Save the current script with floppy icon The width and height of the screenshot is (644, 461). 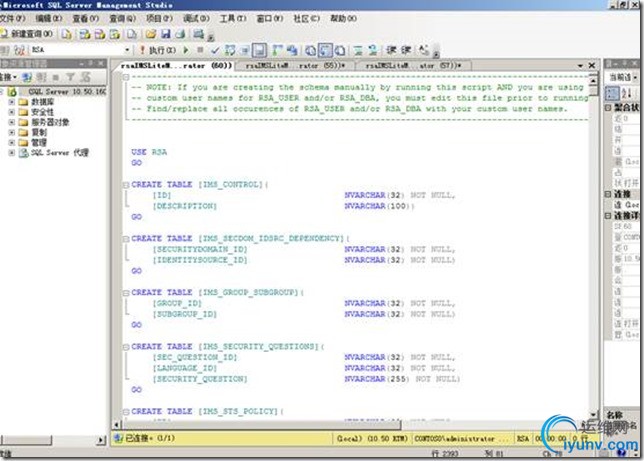click(166, 34)
